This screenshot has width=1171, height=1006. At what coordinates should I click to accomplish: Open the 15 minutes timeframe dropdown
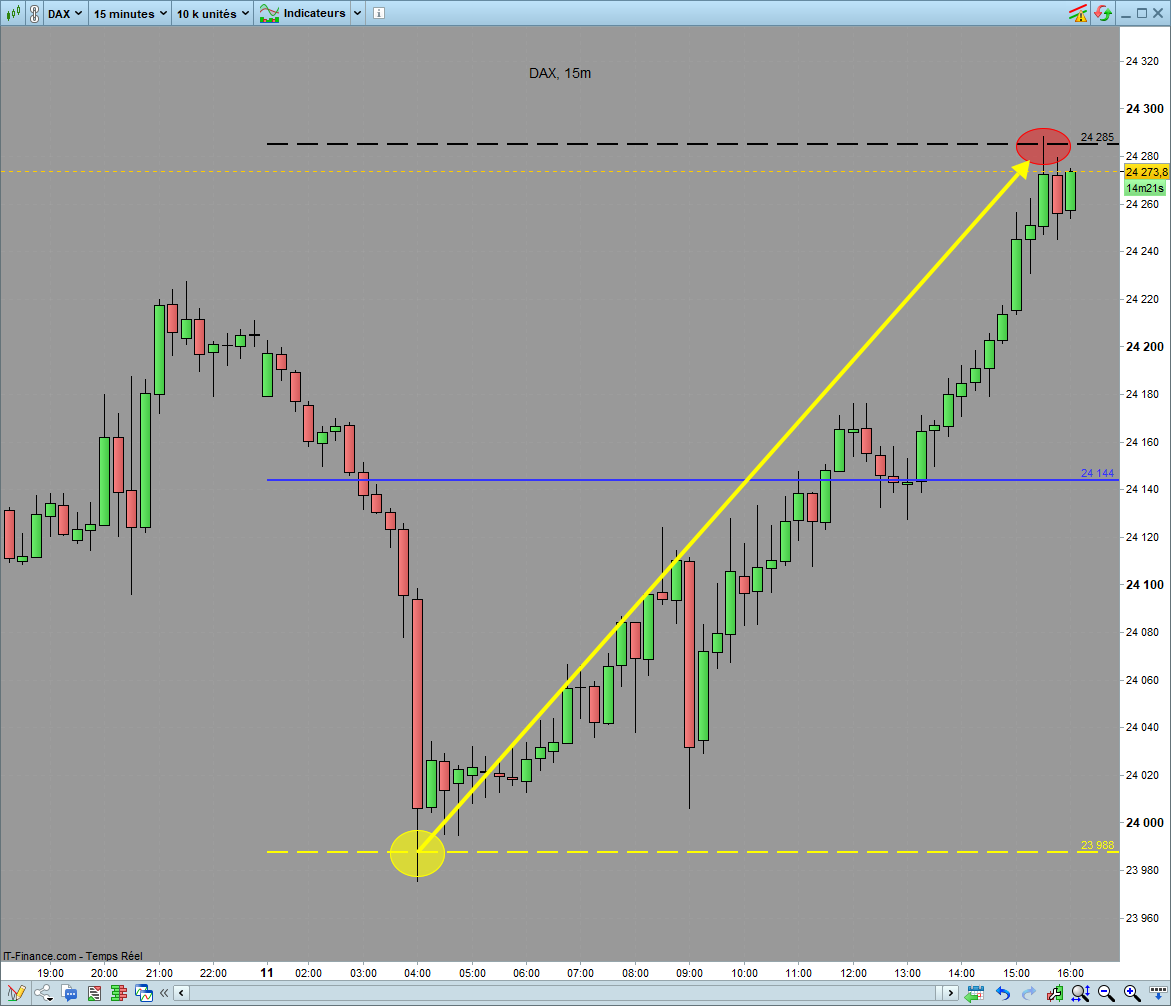point(130,13)
